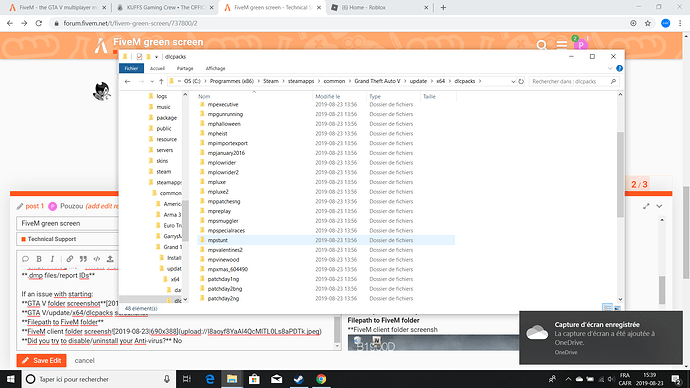The image size is (690, 388).
Task: Click the Bold formatting icon in editor
Action: (39, 259)
